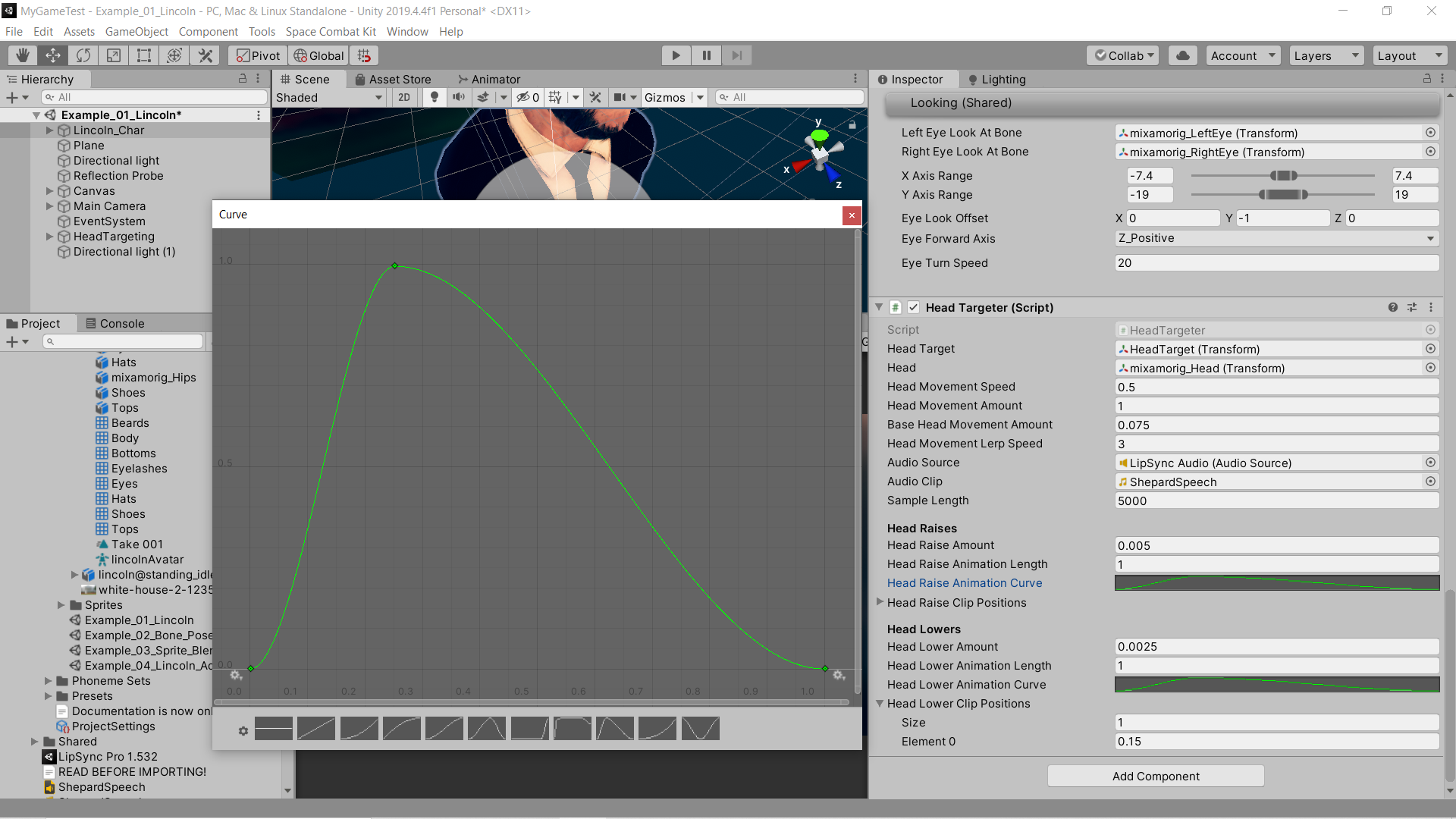
Task: Click the Add Component button
Action: (x=1155, y=776)
